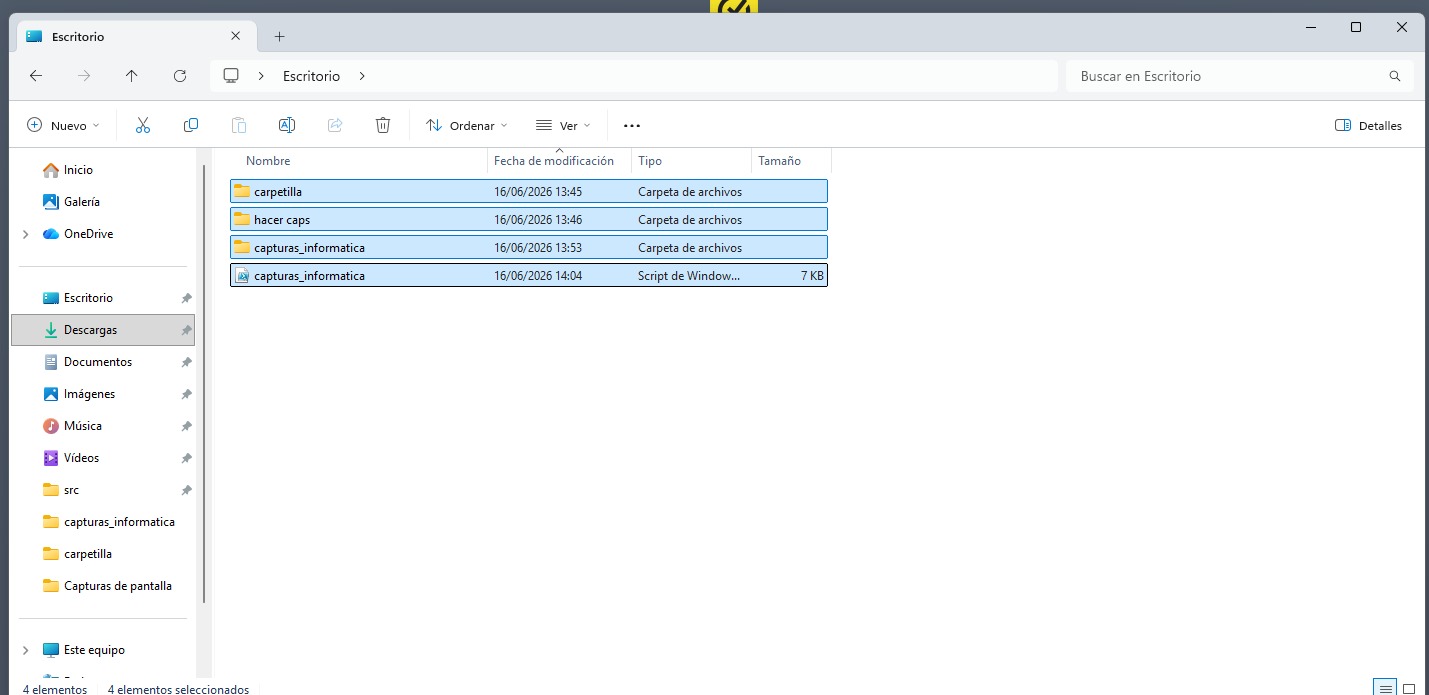Go up one folder level arrow
This screenshot has height=695, width=1429.
pyautogui.click(x=132, y=76)
